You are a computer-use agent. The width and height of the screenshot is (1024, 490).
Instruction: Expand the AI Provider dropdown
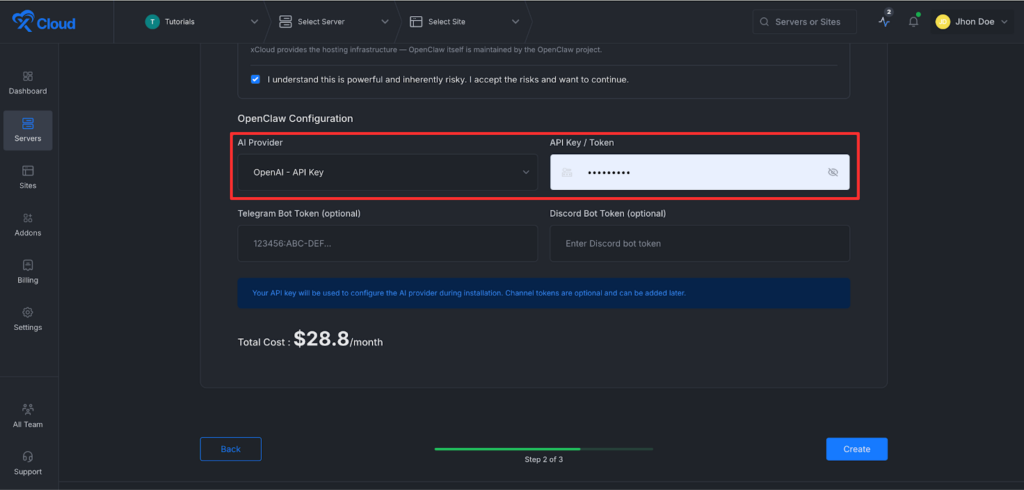click(x=387, y=172)
